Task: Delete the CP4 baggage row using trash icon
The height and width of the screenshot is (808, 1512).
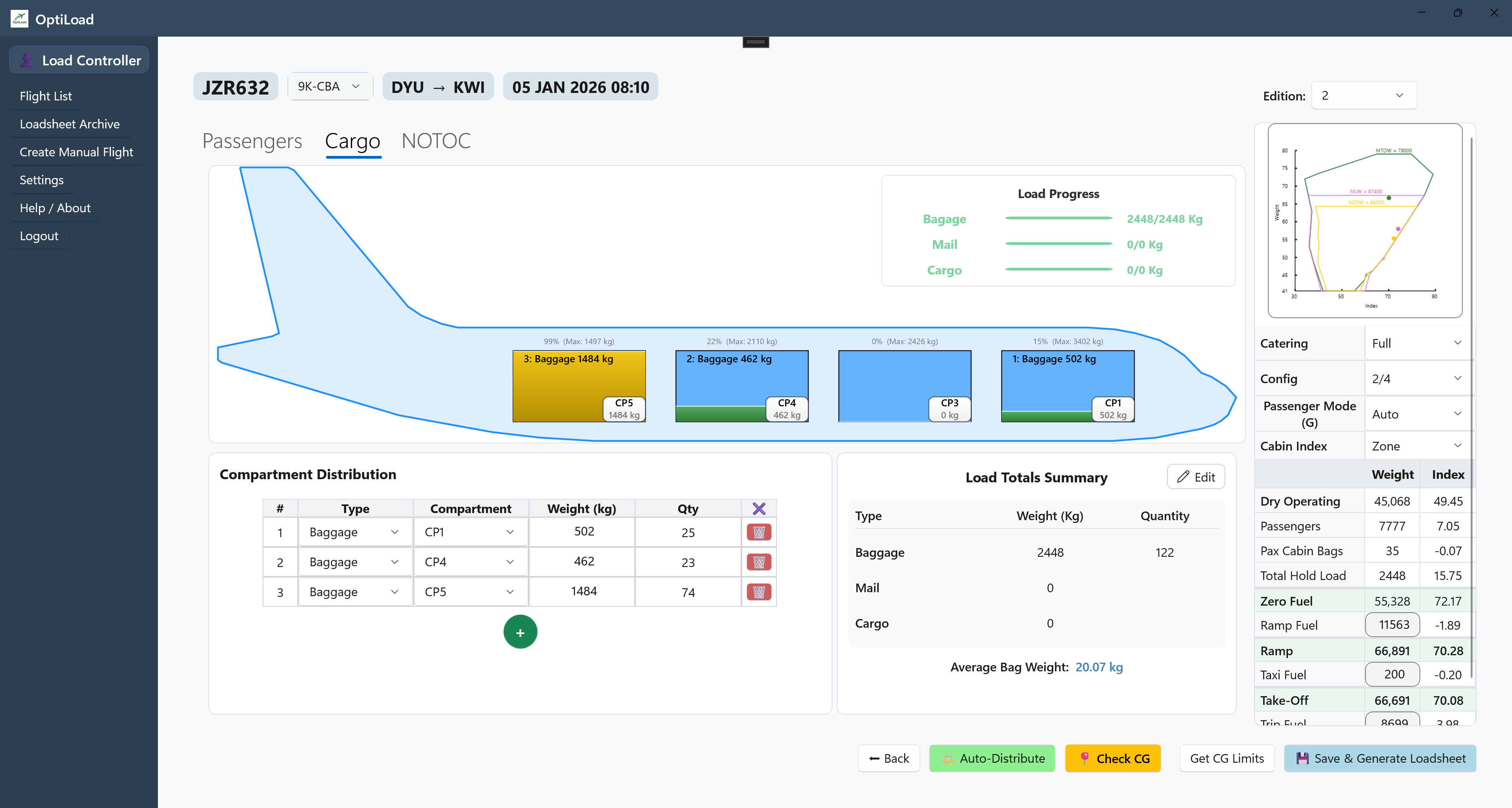Action: (x=759, y=562)
